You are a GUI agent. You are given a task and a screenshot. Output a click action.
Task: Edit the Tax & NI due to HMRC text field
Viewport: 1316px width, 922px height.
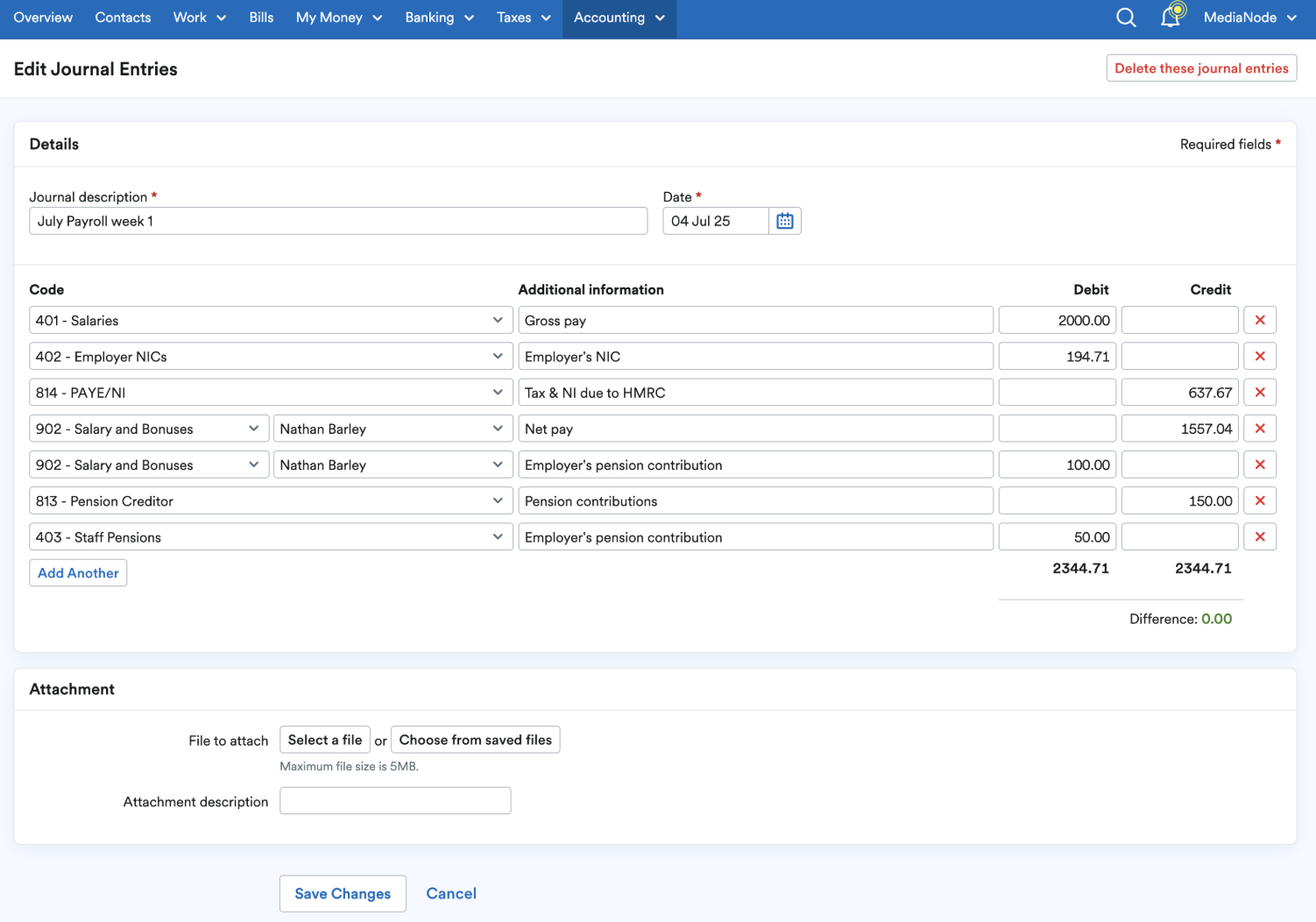click(x=755, y=392)
